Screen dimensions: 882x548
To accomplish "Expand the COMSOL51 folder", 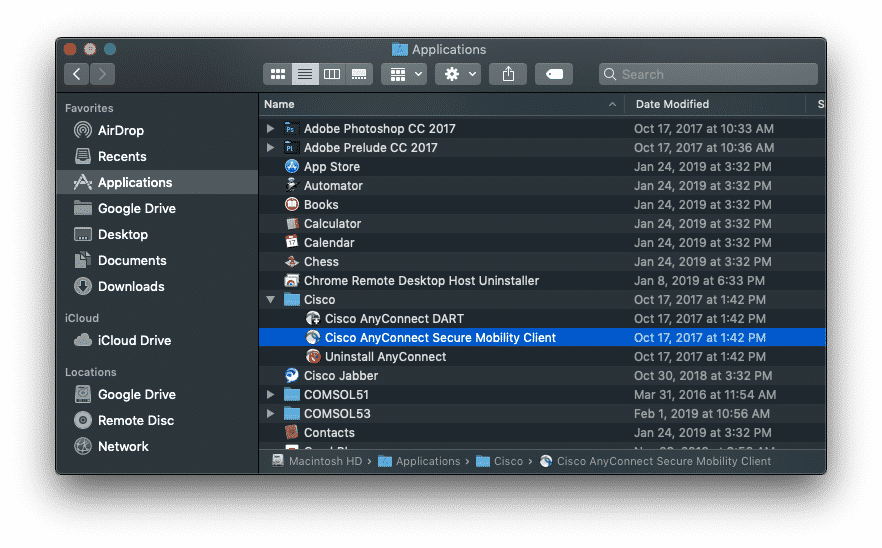I will pyautogui.click(x=271, y=395).
